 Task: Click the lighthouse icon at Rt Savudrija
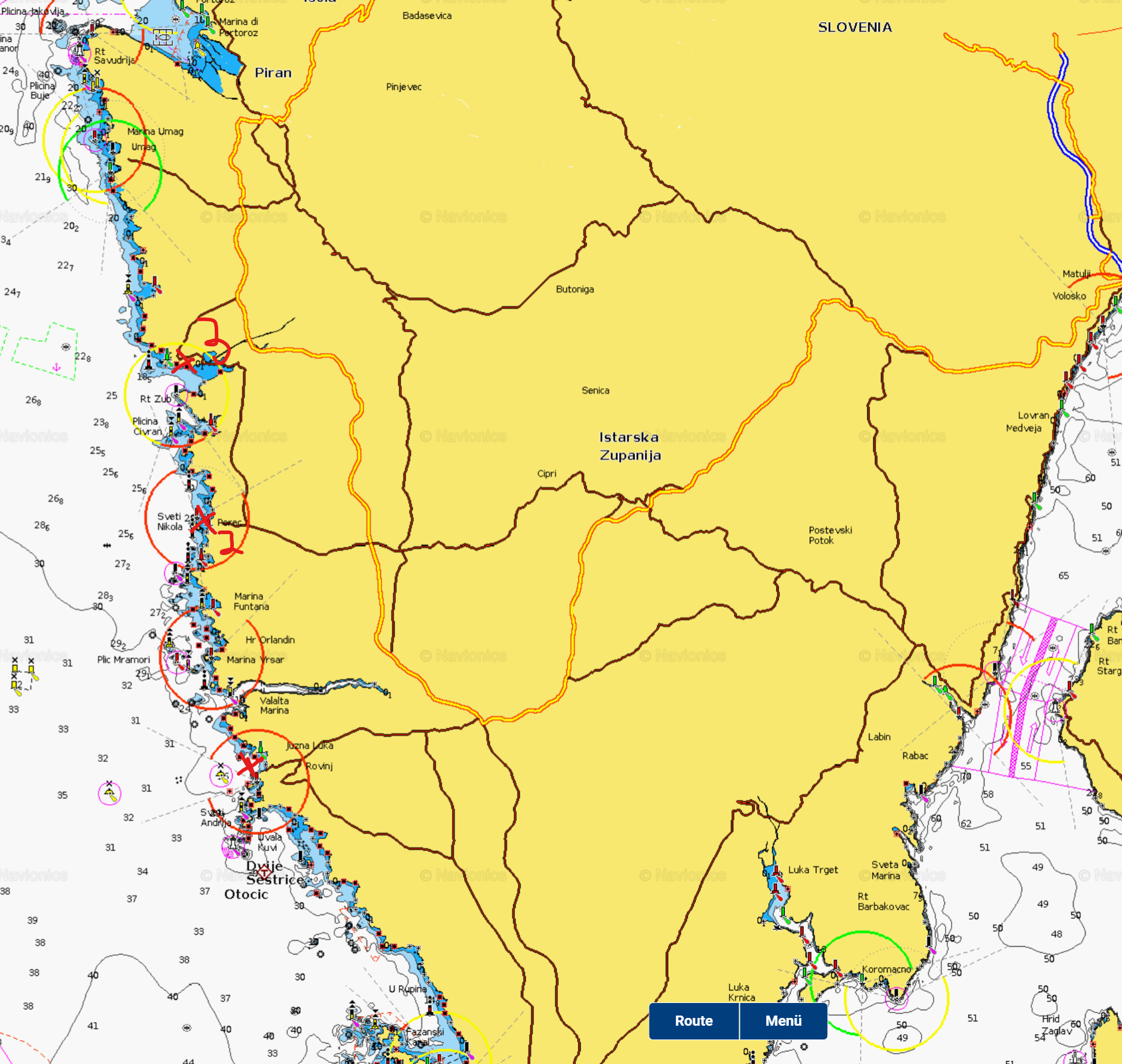(78, 52)
